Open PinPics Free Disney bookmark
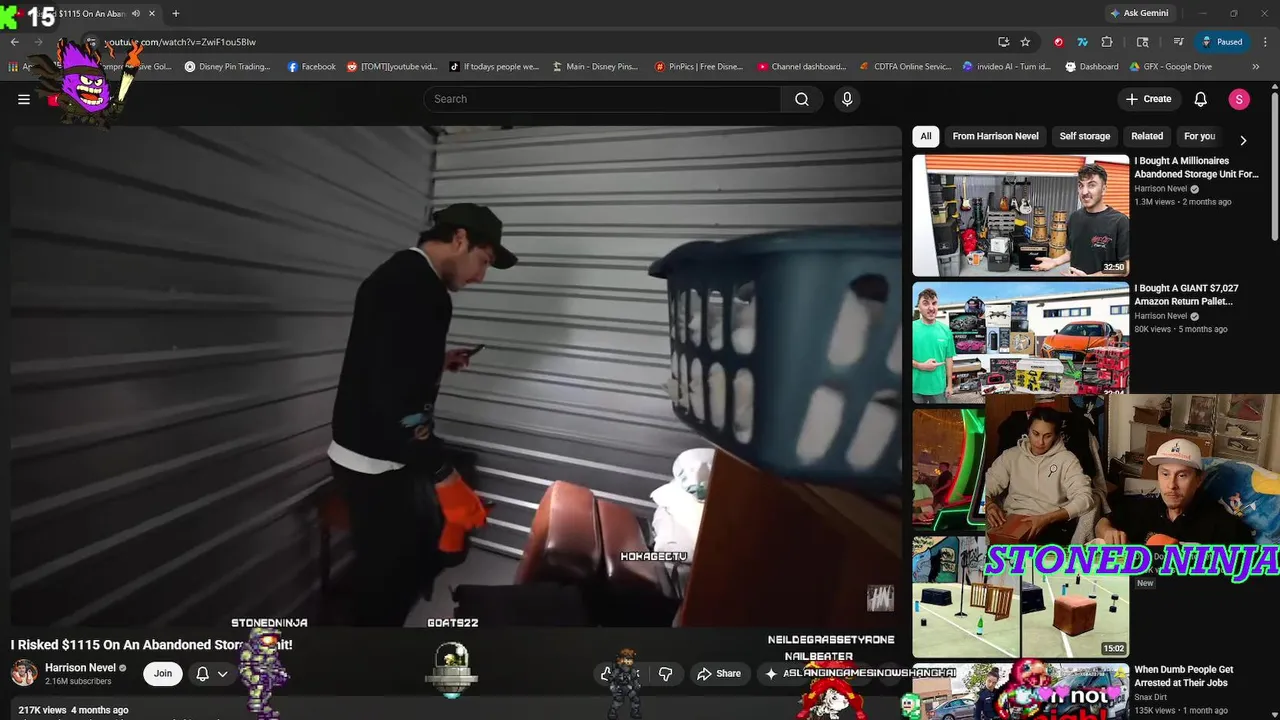 (x=699, y=67)
